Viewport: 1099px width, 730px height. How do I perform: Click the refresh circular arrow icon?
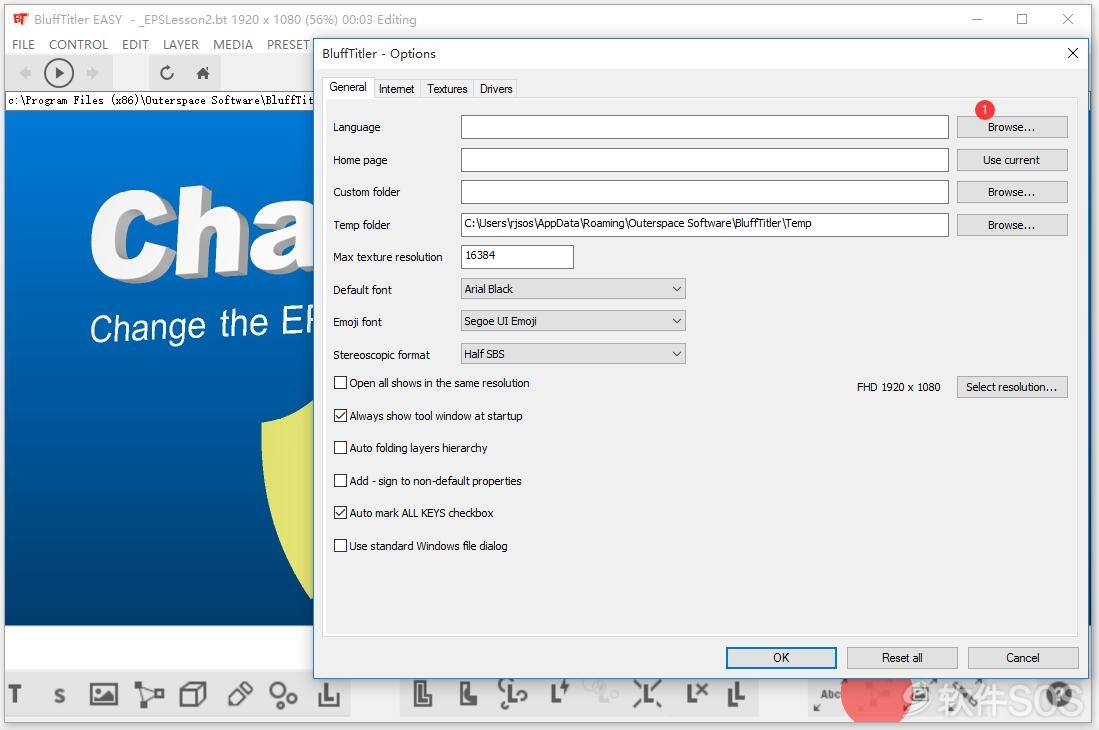coord(167,73)
